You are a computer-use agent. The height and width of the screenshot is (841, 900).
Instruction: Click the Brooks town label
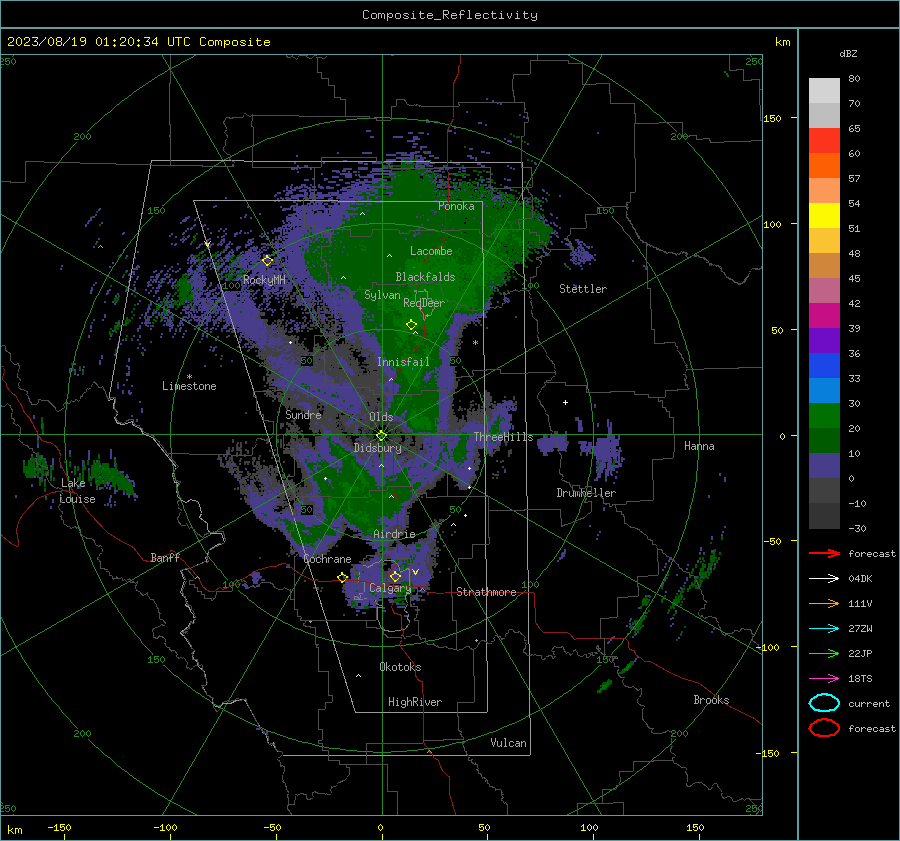(x=711, y=700)
